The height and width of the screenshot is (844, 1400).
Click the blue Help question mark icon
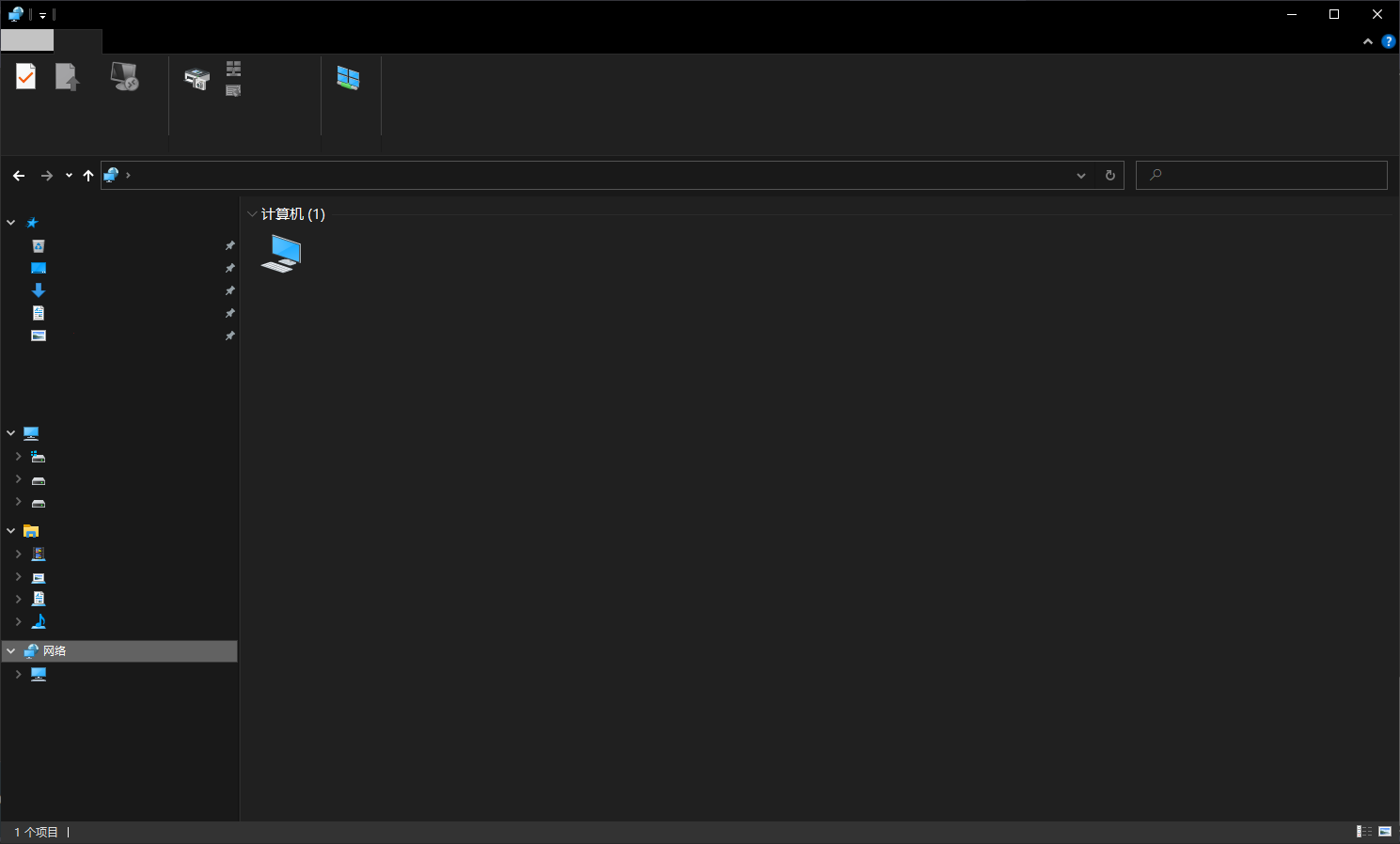tap(1388, 41)
